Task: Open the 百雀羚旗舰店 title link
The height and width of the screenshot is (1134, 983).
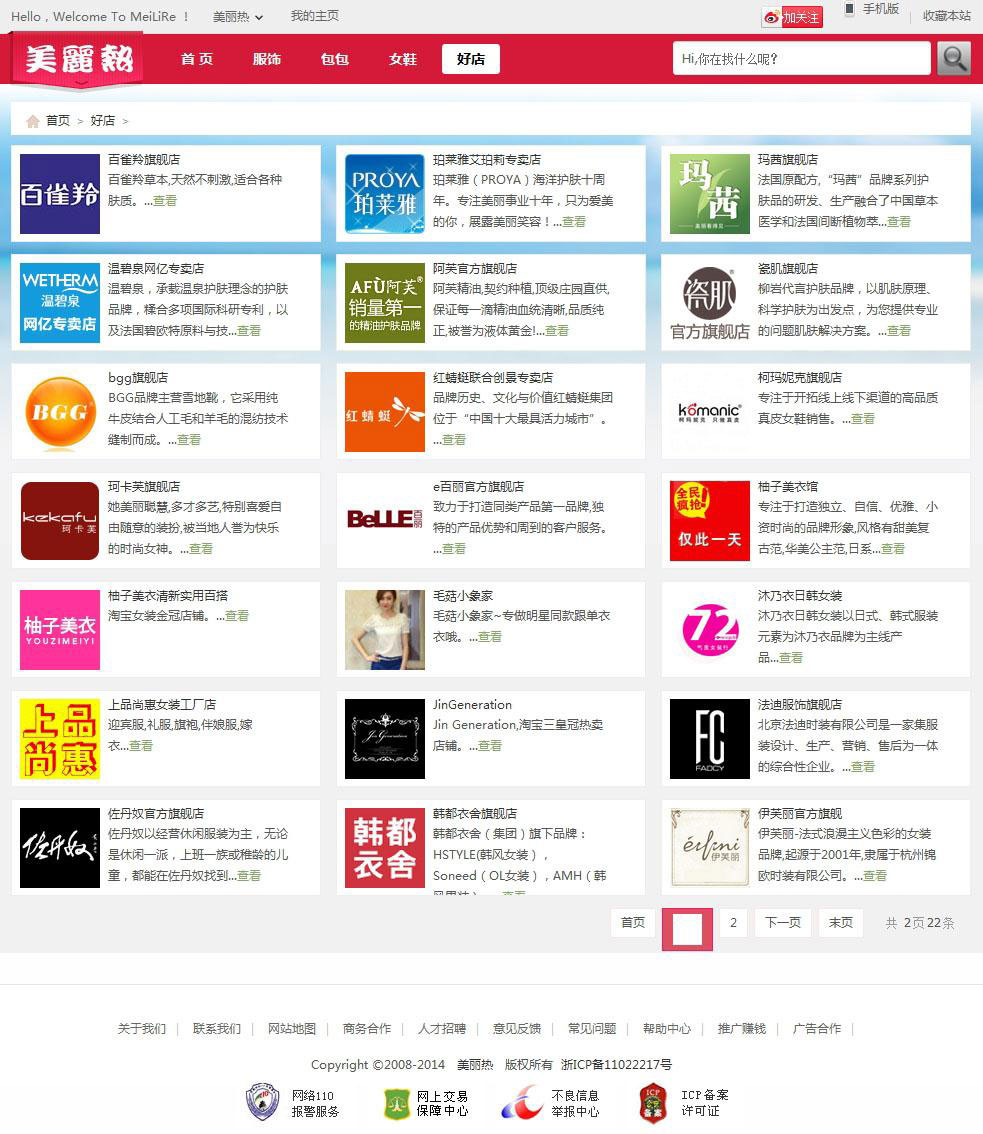Action: (144, 159)
